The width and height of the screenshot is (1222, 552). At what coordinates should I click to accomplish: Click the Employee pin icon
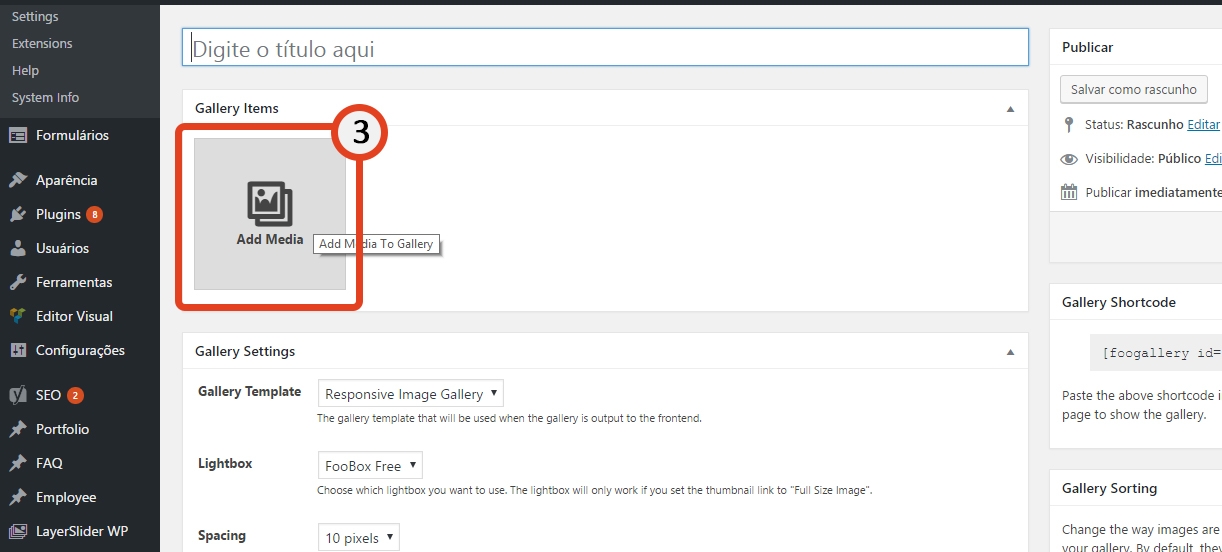pyautogui.click(x=18, y=497)
